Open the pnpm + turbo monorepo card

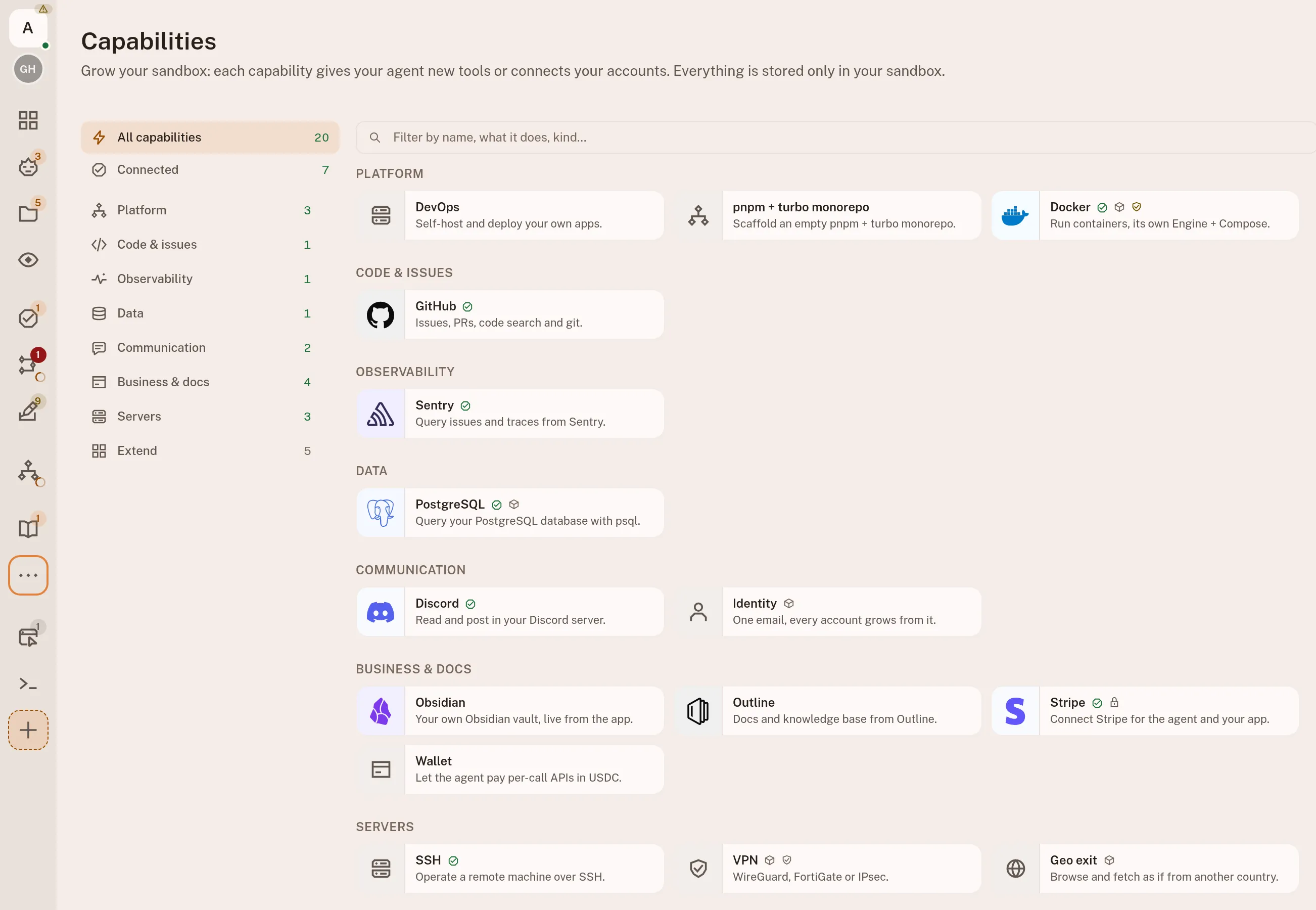828,215
